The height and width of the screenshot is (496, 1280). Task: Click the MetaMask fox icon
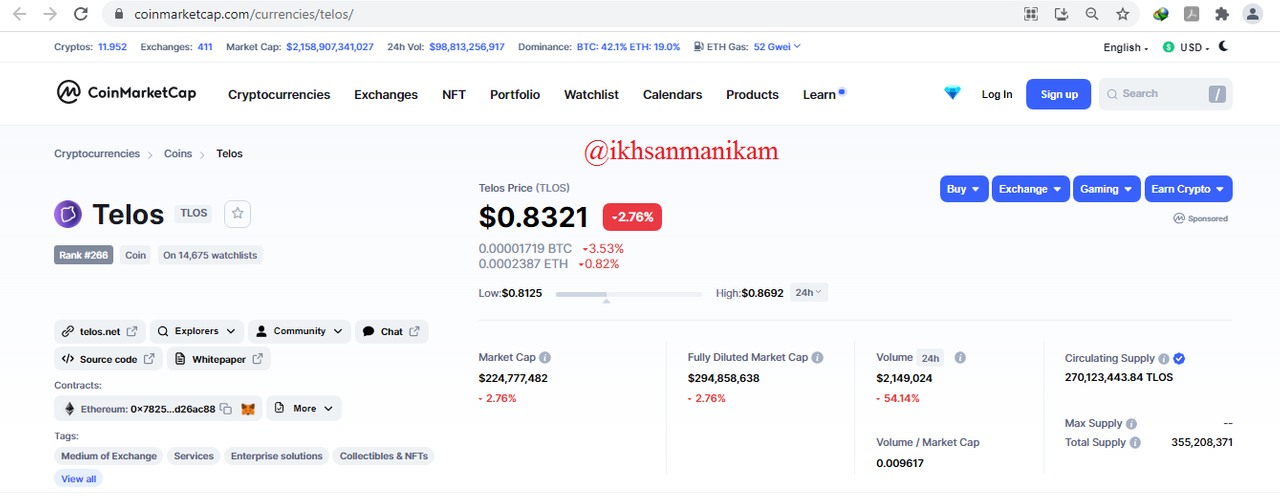pos(248,408)
